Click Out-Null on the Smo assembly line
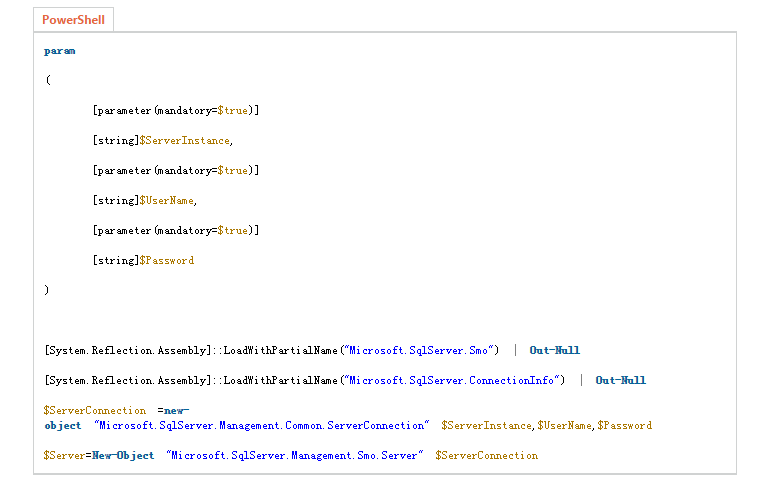 pyautogui.click(x=554, y=351)
